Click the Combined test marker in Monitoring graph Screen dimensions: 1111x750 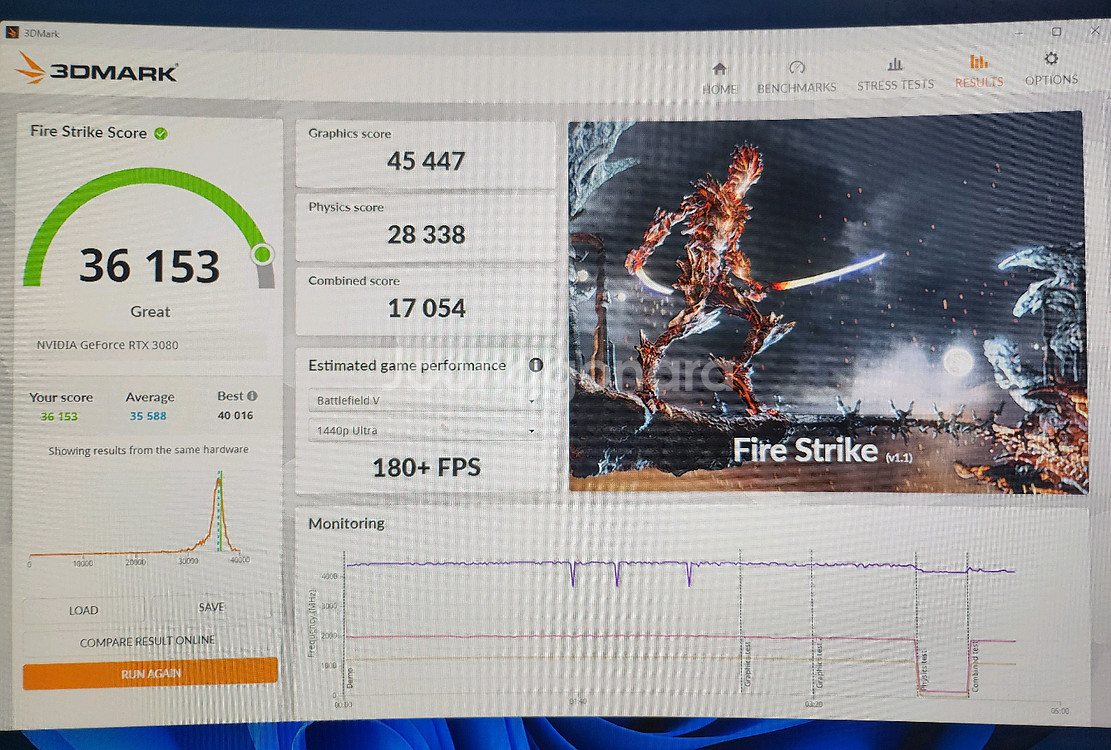(x=975, y=666)
